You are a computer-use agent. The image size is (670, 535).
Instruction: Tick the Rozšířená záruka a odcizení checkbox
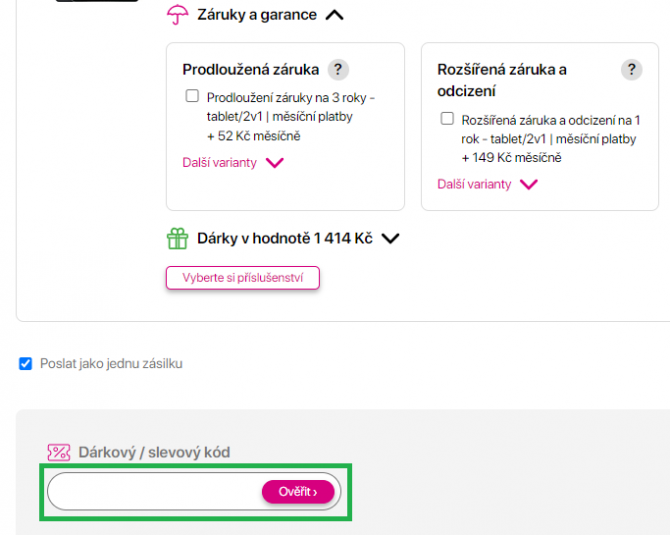point(447,119)
